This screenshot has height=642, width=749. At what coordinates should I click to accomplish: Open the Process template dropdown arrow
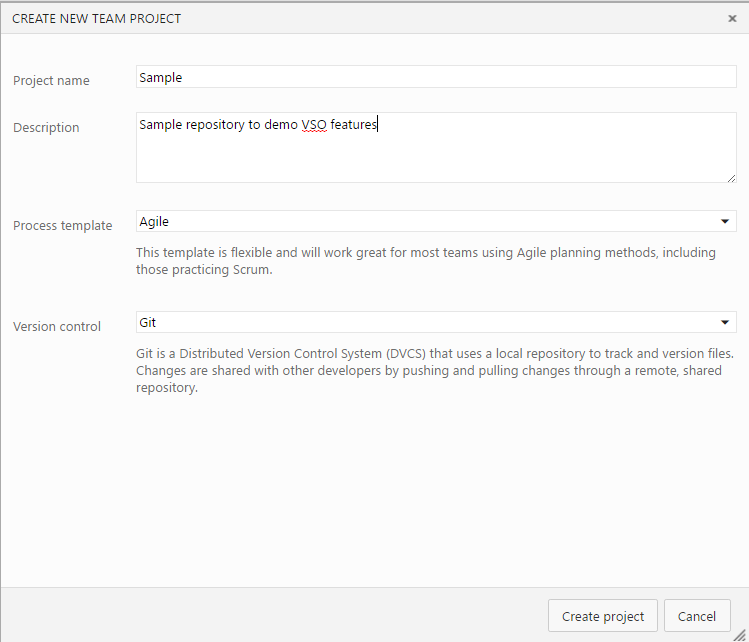tap(724, 222)
